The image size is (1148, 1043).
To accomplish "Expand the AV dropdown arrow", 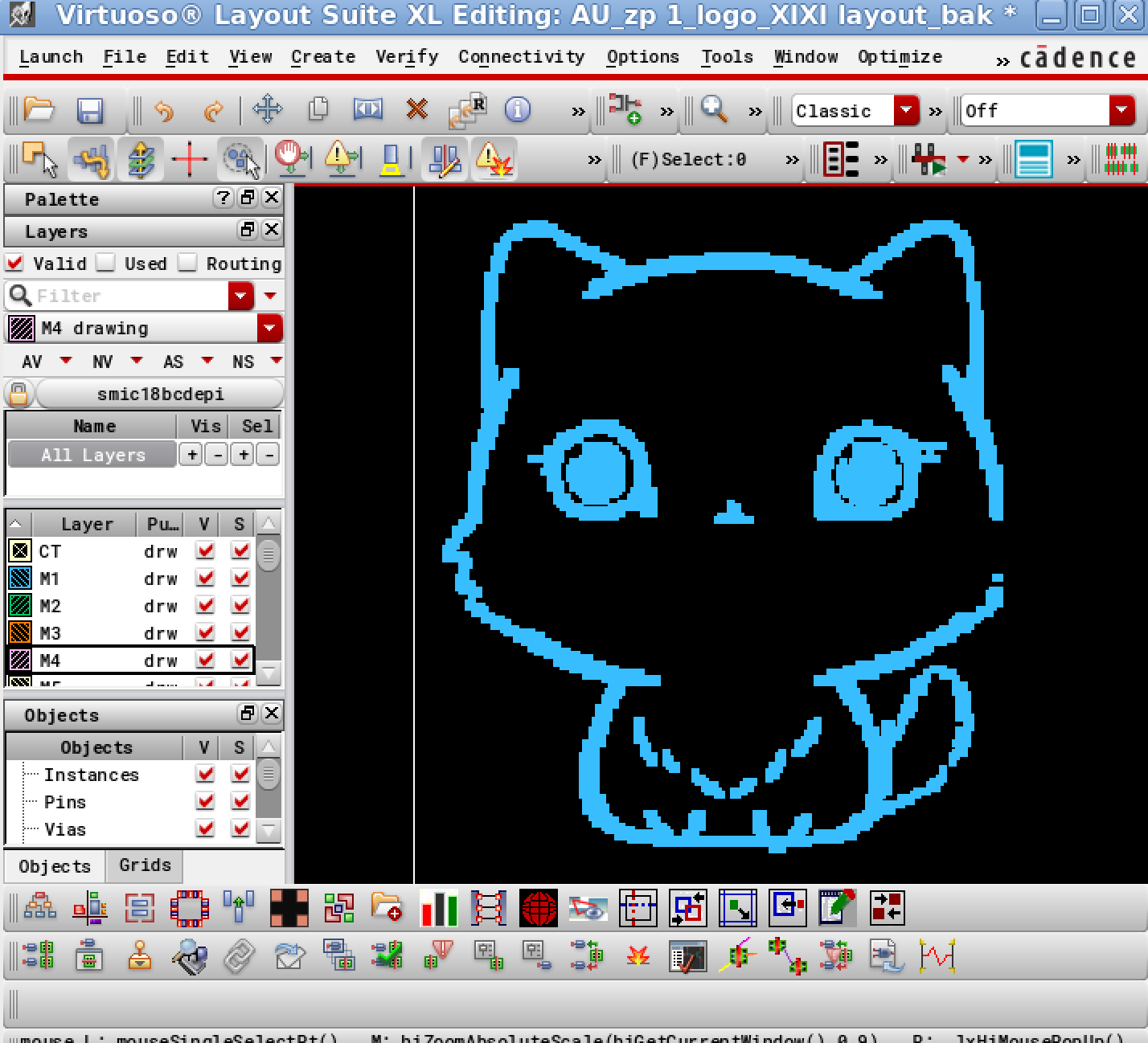I will (66, 361).
